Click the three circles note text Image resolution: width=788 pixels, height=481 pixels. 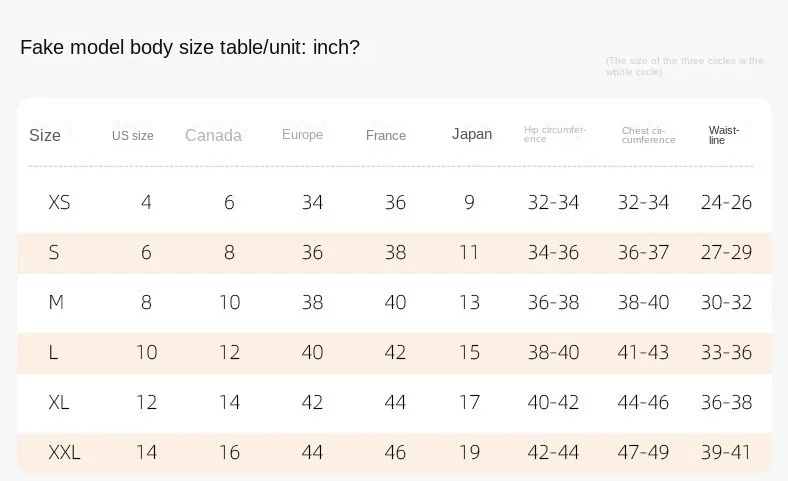point(684,67)
